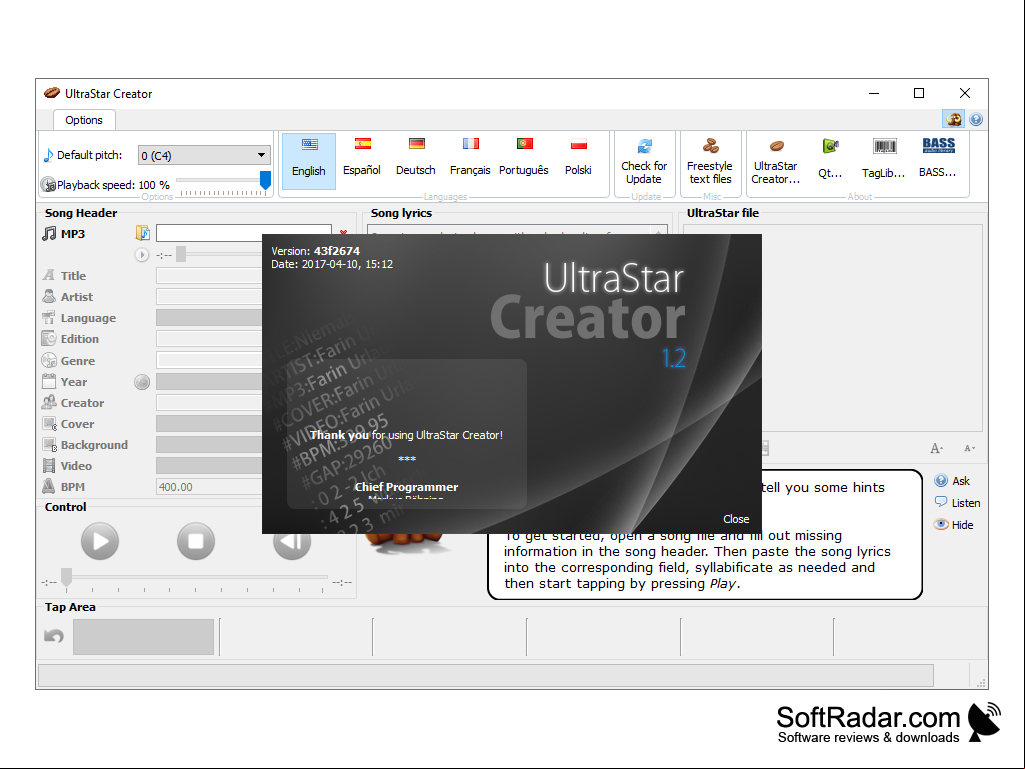The image size is (1025, 769).
Task: Click the gray Tap Area button
Action: point(143,637)
